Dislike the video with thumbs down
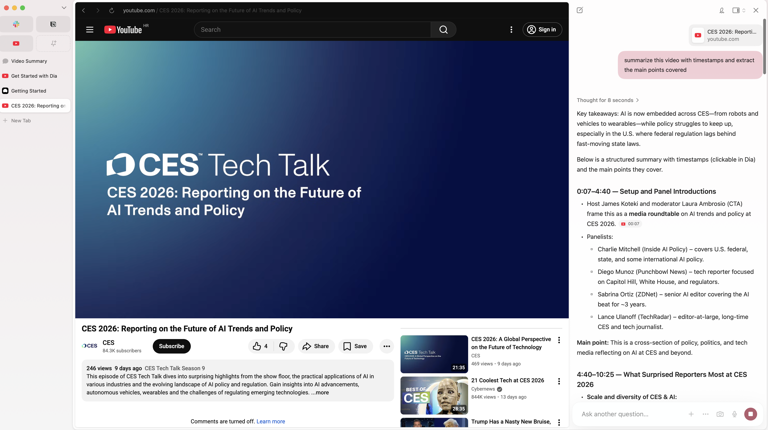 click(x=283, y=346)
